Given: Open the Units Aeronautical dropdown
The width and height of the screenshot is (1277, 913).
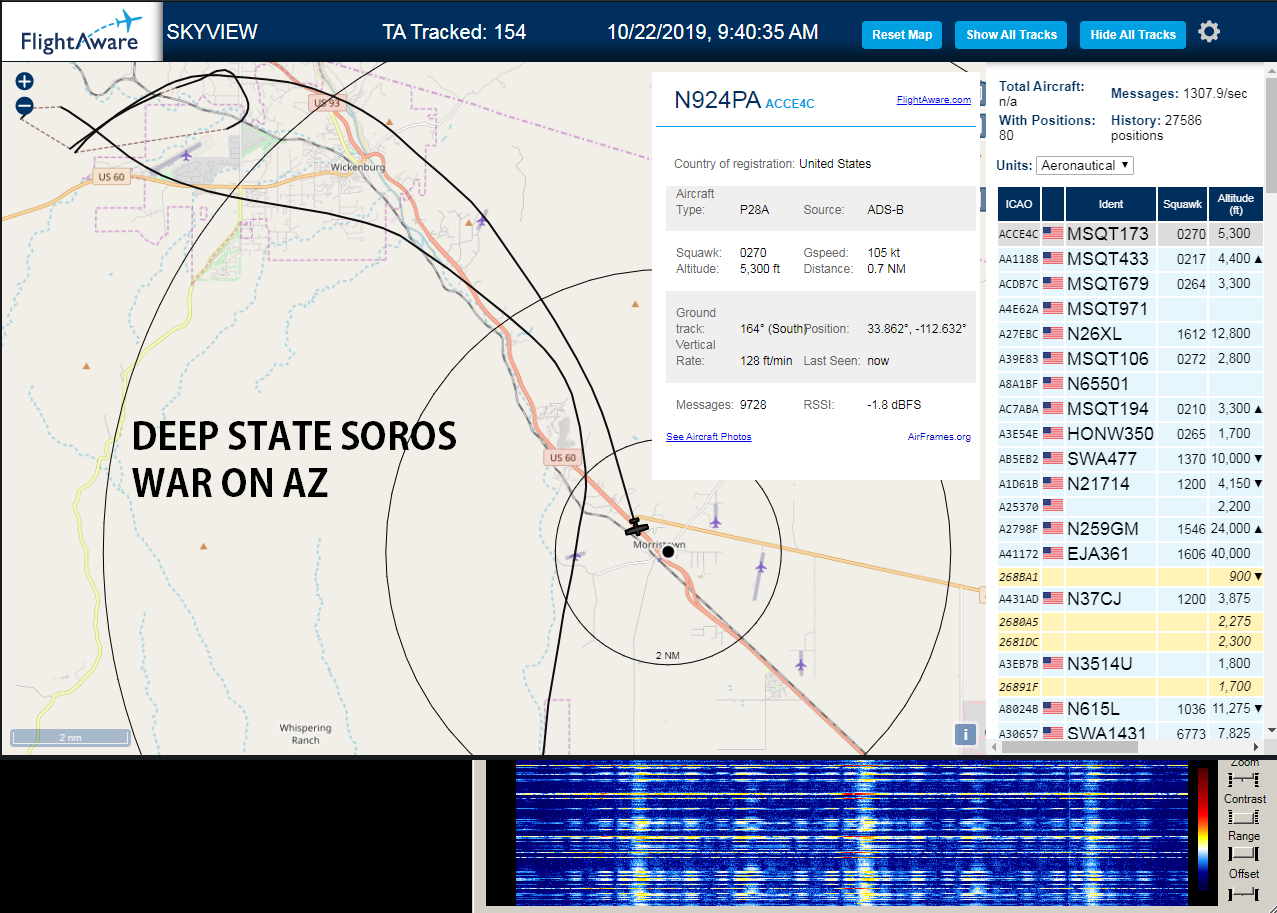Looking at the screenshot, I should [x=1085, y=165].
